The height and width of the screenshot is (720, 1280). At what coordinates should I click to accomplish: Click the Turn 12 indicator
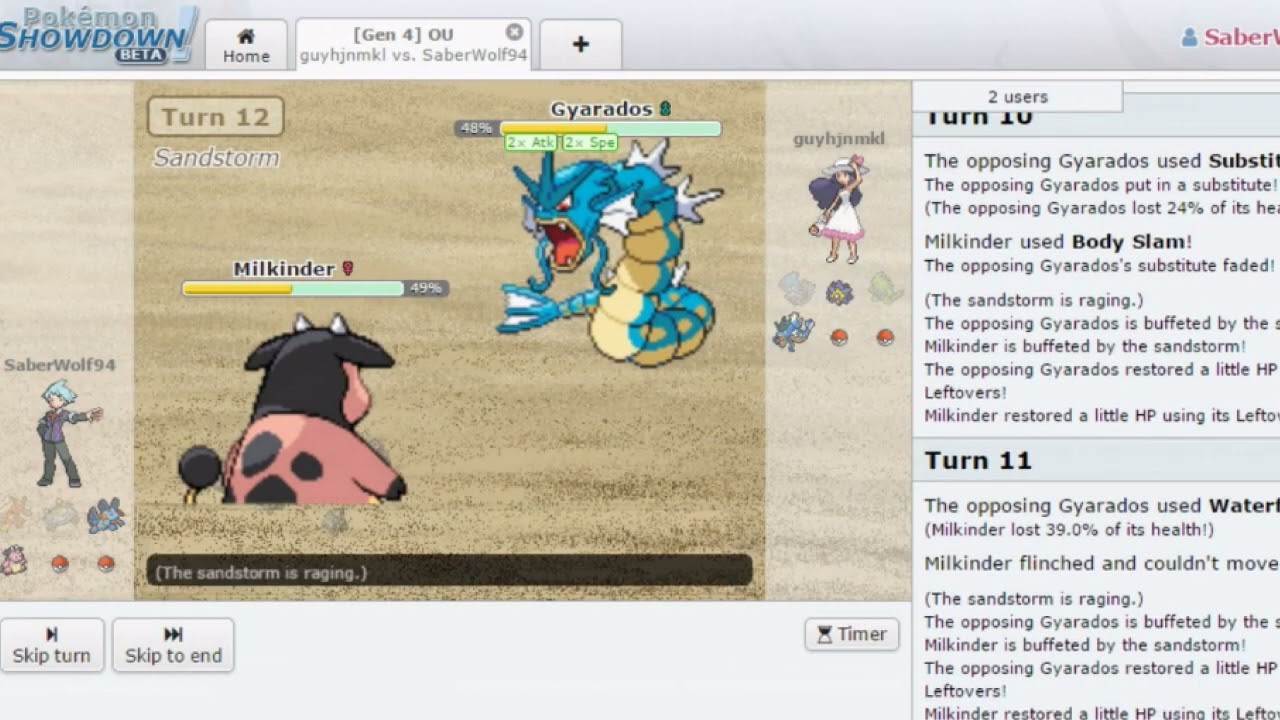click(x=216, y=117)
